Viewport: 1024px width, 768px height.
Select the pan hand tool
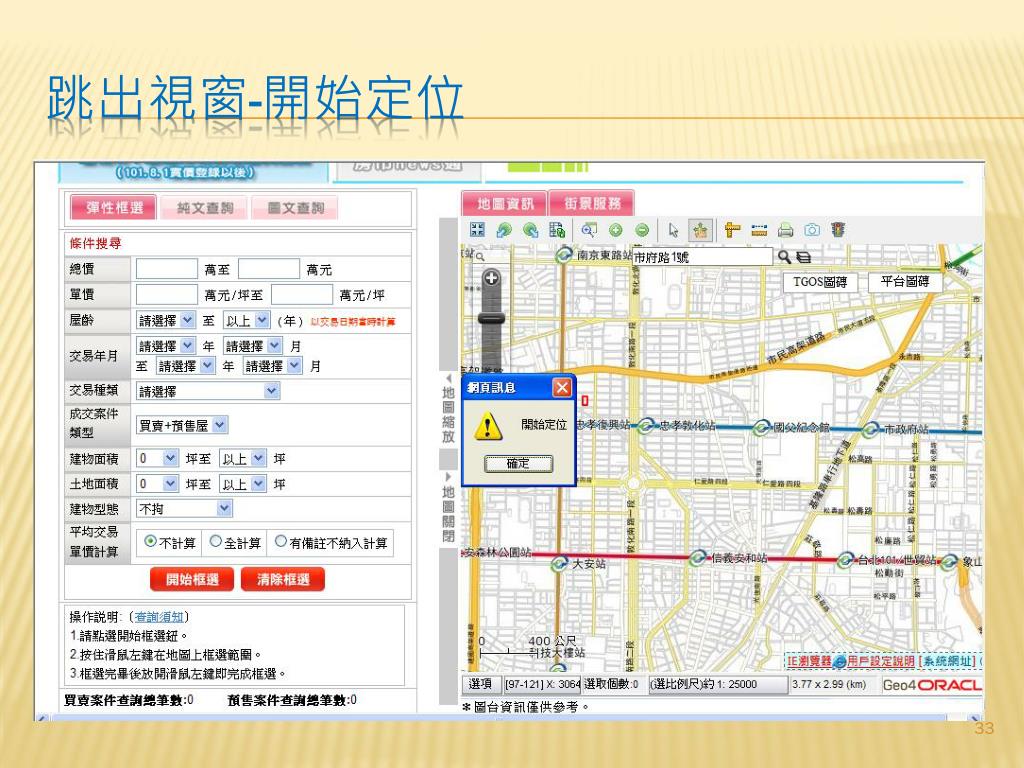(x=699, y=229)
